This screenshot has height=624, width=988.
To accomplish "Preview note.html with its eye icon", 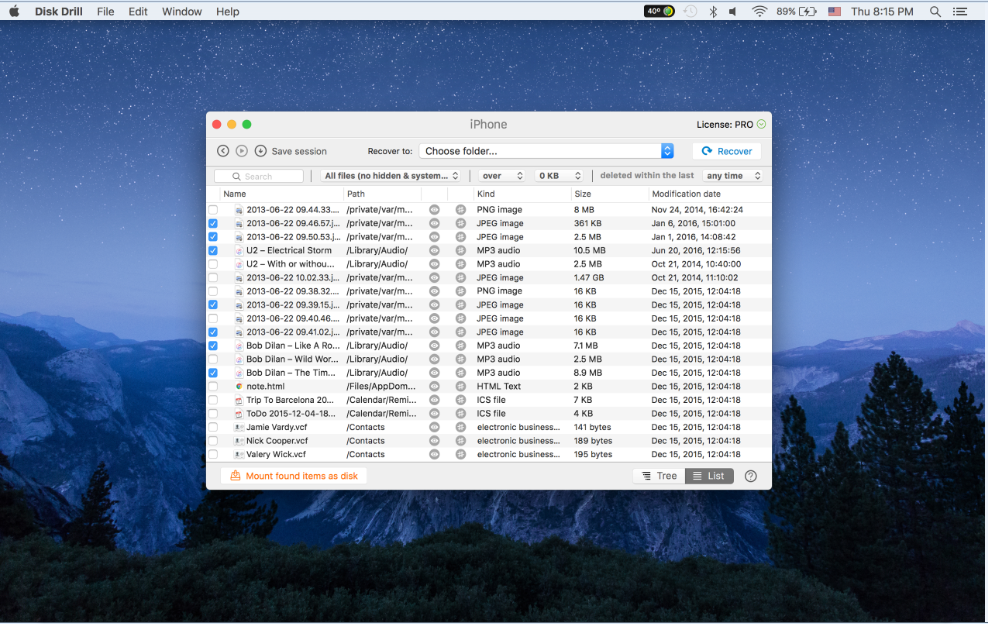I will 434,386.
